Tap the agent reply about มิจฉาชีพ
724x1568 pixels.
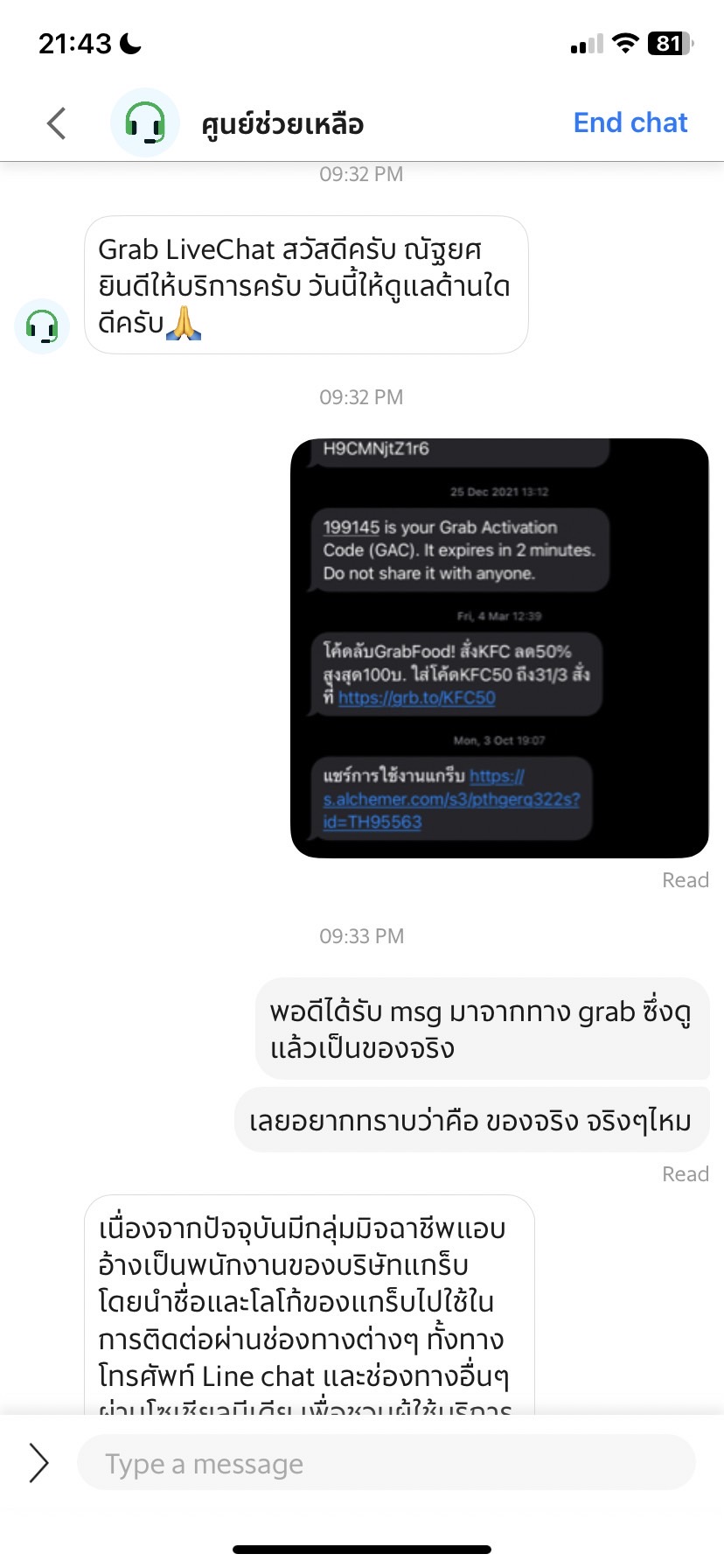click(309, 1305)
